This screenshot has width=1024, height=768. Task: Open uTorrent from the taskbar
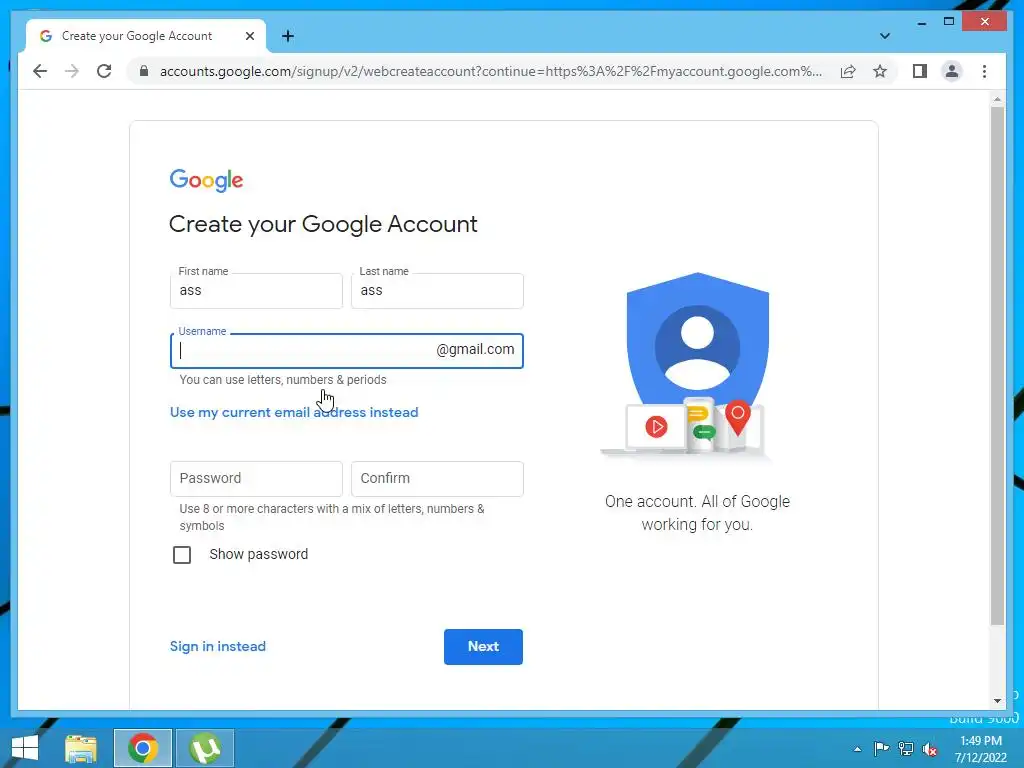[x=205, y=748]
